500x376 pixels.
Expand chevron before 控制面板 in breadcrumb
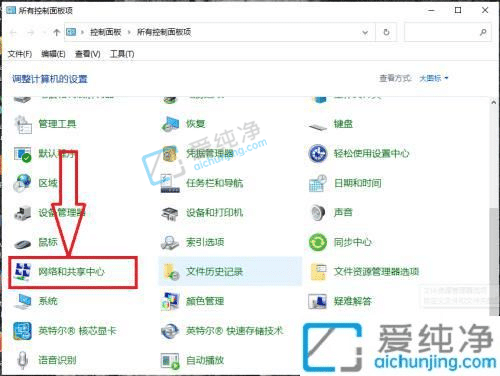coord(82,32)
